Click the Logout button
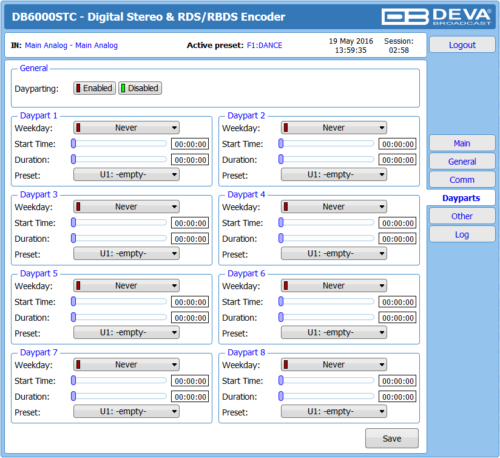 coord(462,45)
